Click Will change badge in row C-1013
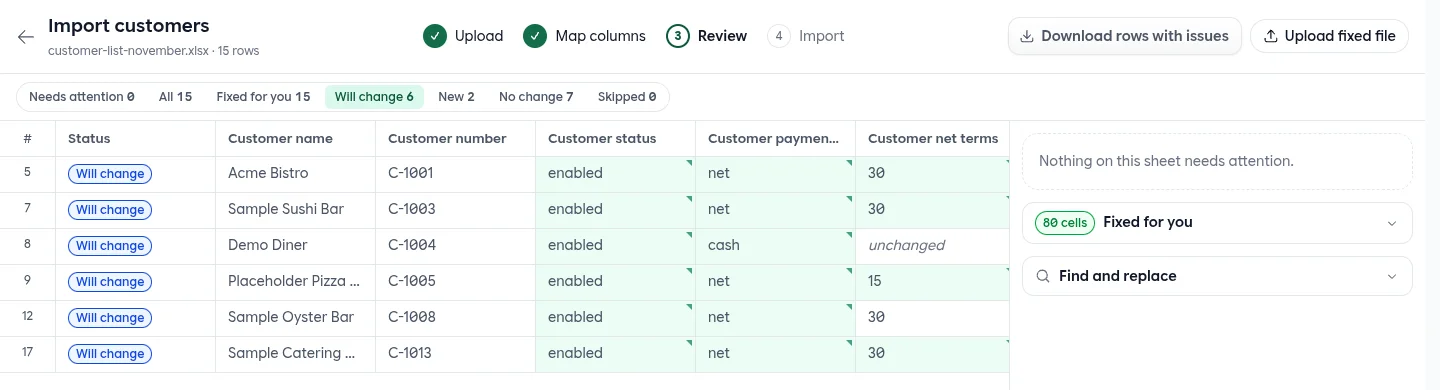 click(x=110, y=354)
